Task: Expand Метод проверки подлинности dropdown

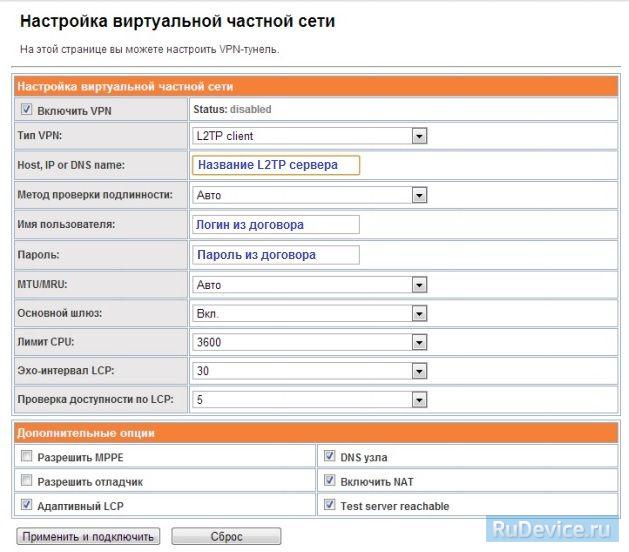Action: click(x=308, y=195)
